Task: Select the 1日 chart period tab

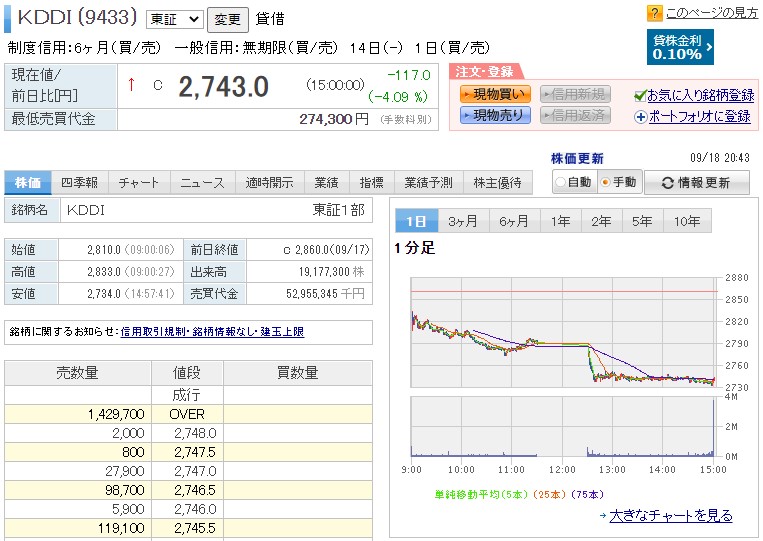Action: point(417,221)
